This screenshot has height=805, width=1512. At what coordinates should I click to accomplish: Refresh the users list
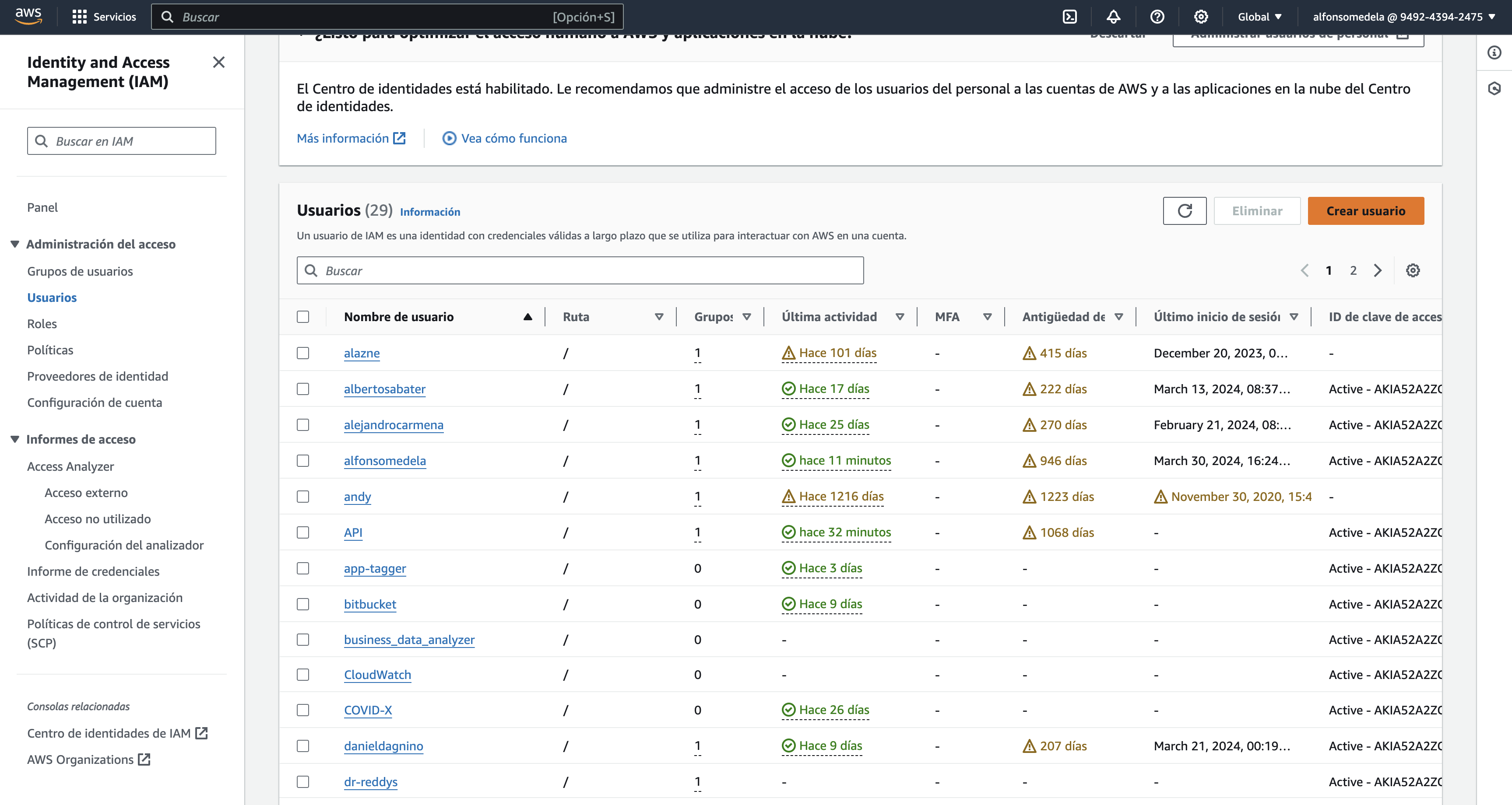tap(1185, 210)
